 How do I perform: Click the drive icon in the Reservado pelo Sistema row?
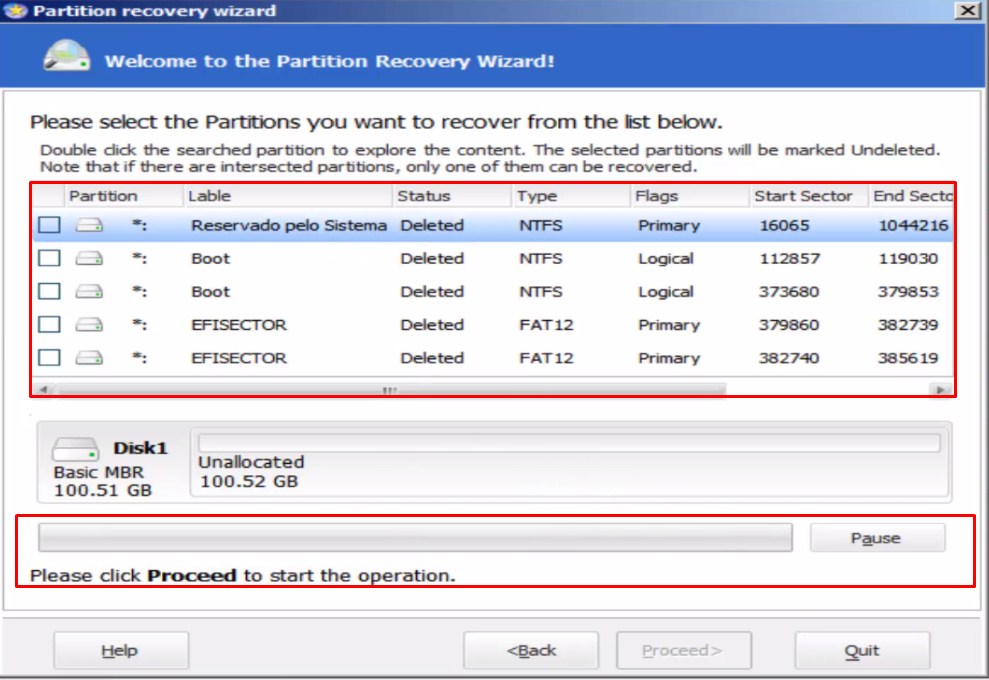click(x=89, y=225)
